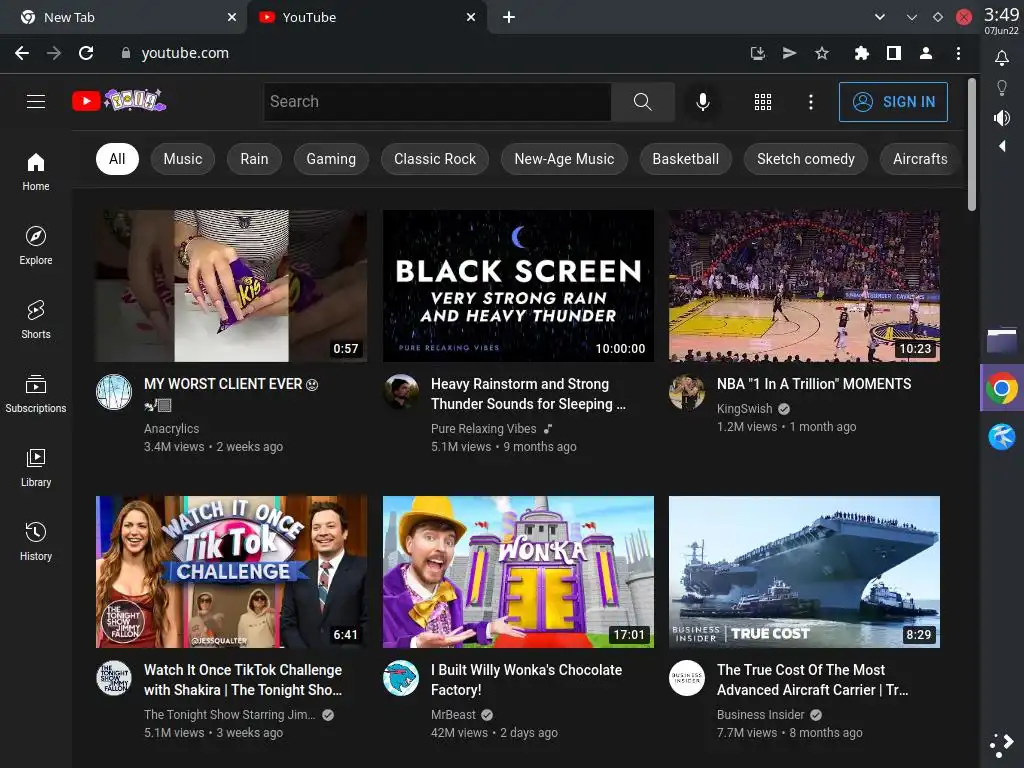Image resolution: width=1024 pixels, height=768 pixels.
Task: Open tab search dropdown arrow
Action: (x=880, y=17)
